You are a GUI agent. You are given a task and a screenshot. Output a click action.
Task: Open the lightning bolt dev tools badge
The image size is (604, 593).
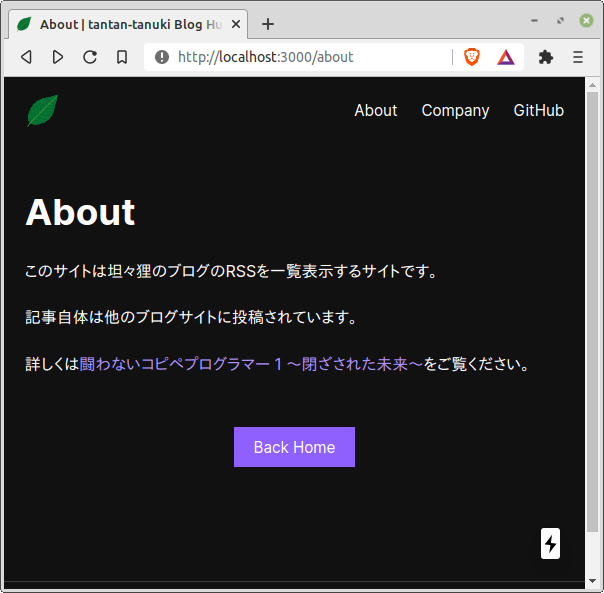550,543
